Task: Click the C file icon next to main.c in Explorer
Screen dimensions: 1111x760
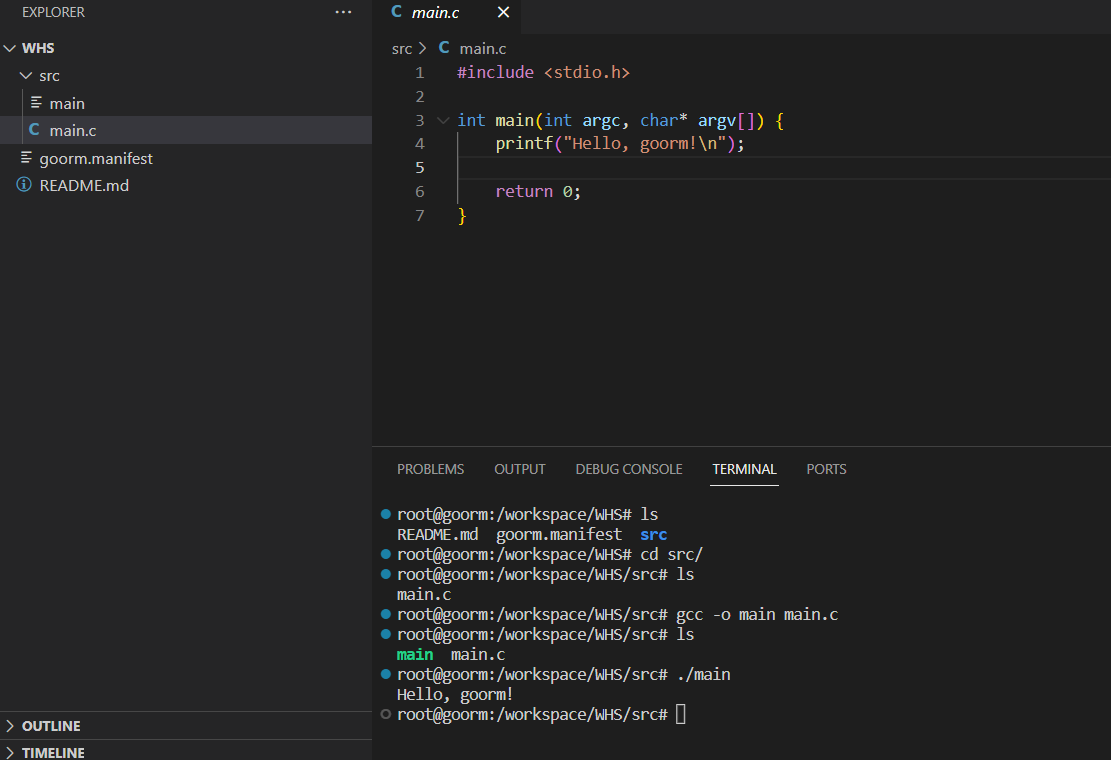Action: 35,130
